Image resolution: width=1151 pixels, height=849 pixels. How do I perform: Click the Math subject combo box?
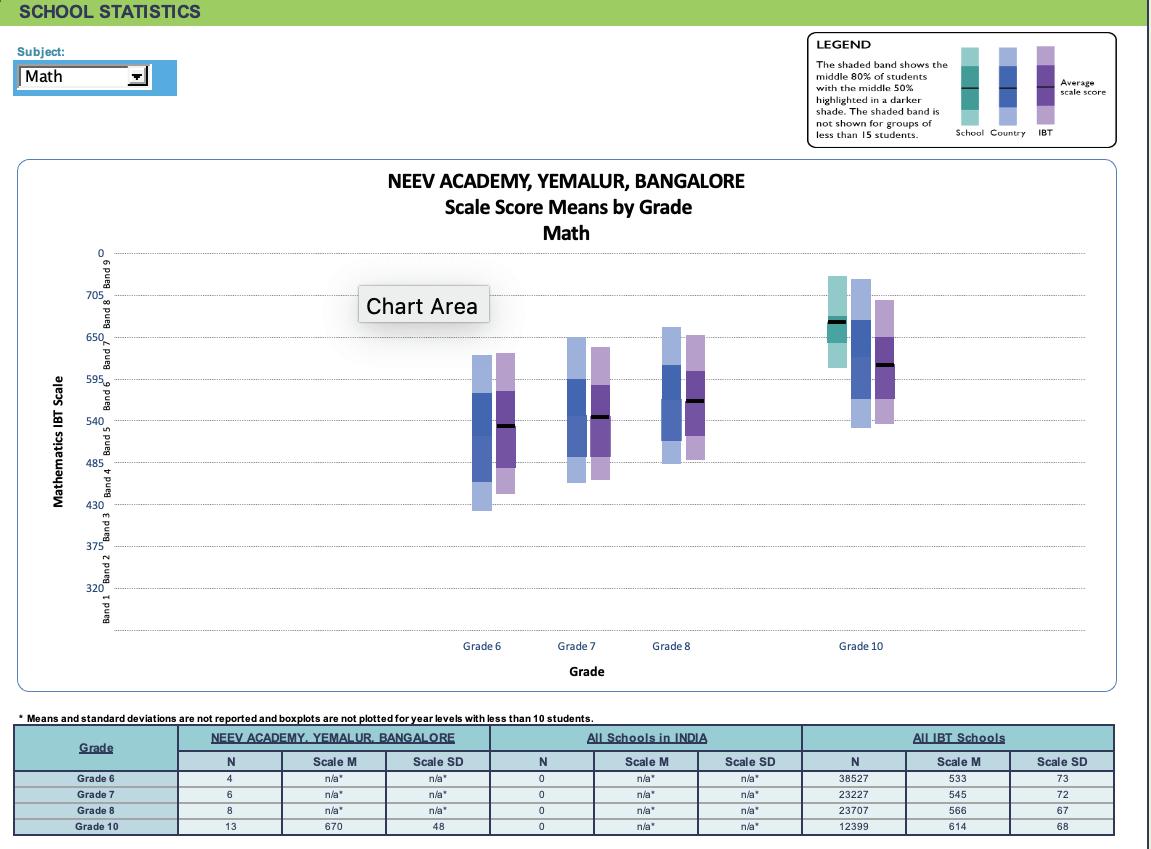tap(85, 76)
